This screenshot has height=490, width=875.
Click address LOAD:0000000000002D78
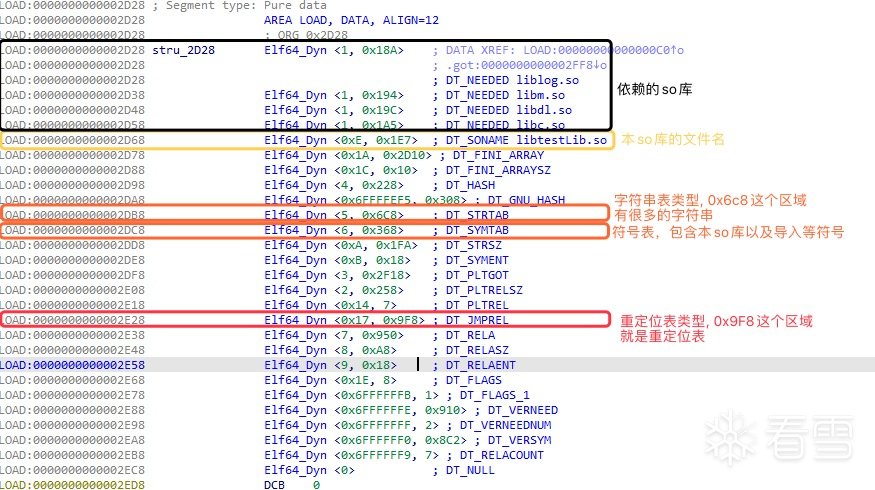(73, 155)
